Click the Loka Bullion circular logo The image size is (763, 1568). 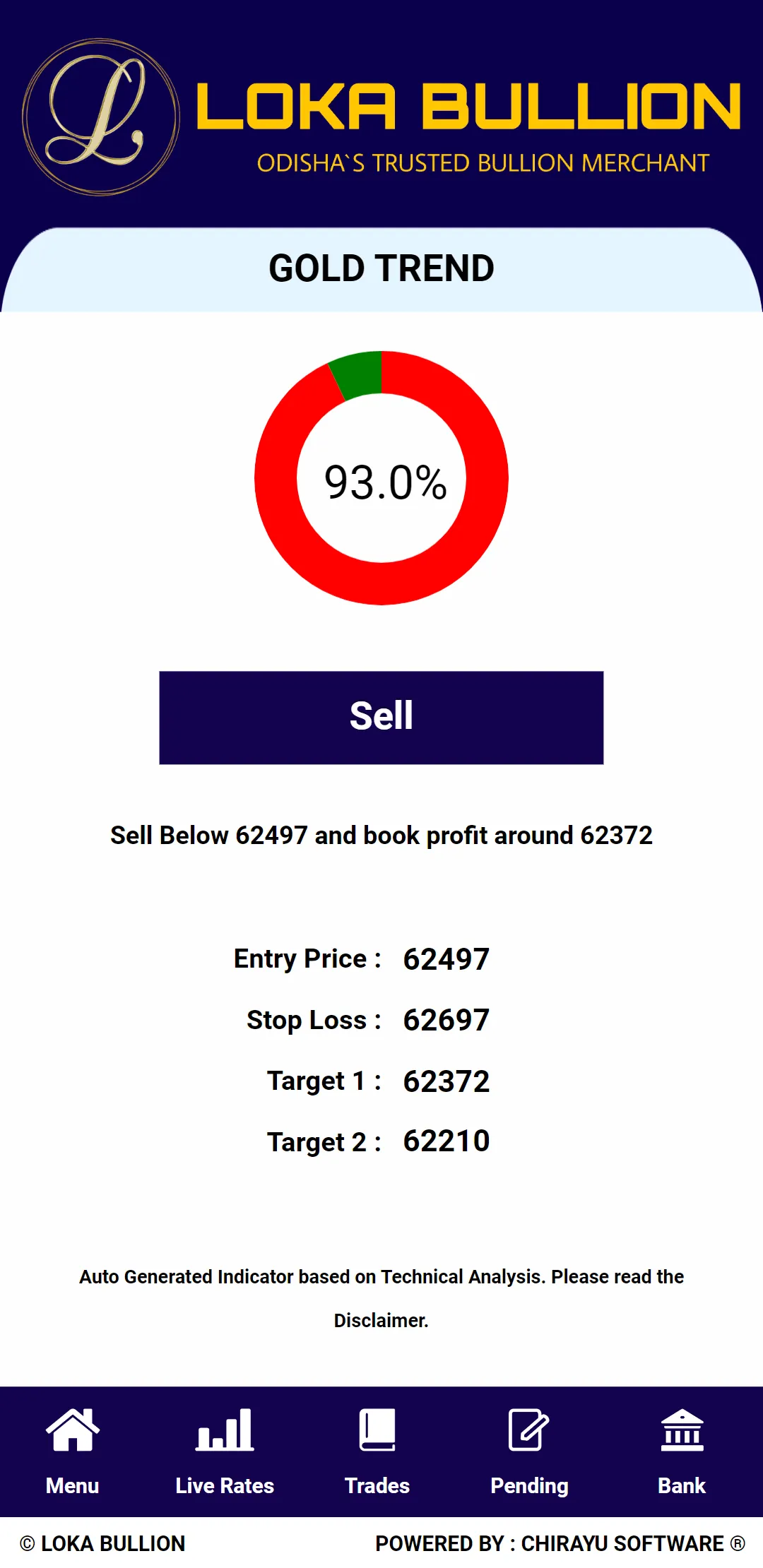(x=100, y=117)
